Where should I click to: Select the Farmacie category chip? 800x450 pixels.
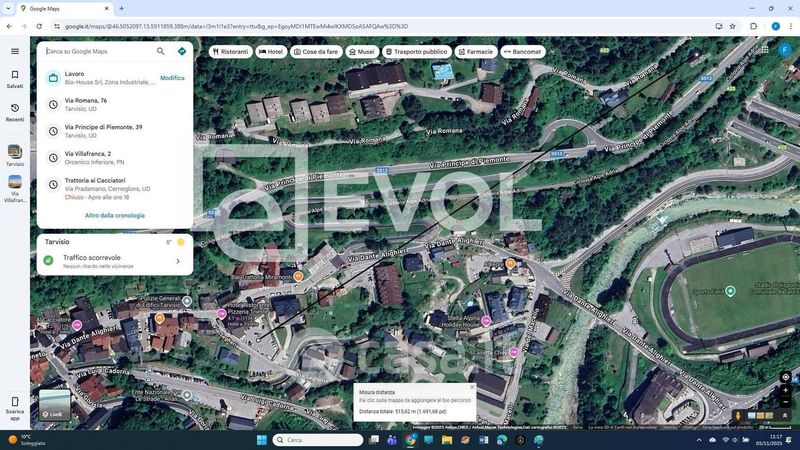475,52
